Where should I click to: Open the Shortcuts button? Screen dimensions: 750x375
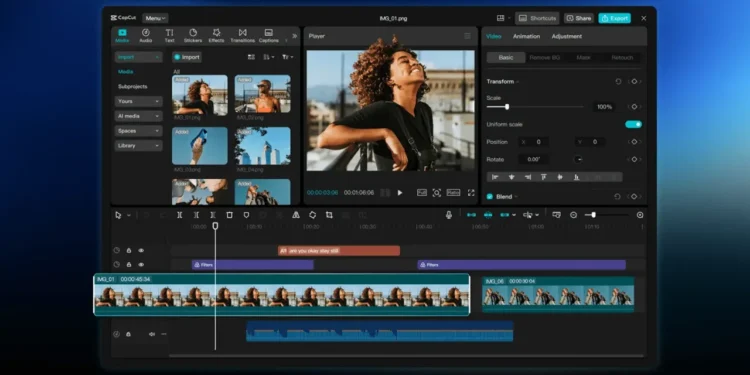tap(537, 18)
